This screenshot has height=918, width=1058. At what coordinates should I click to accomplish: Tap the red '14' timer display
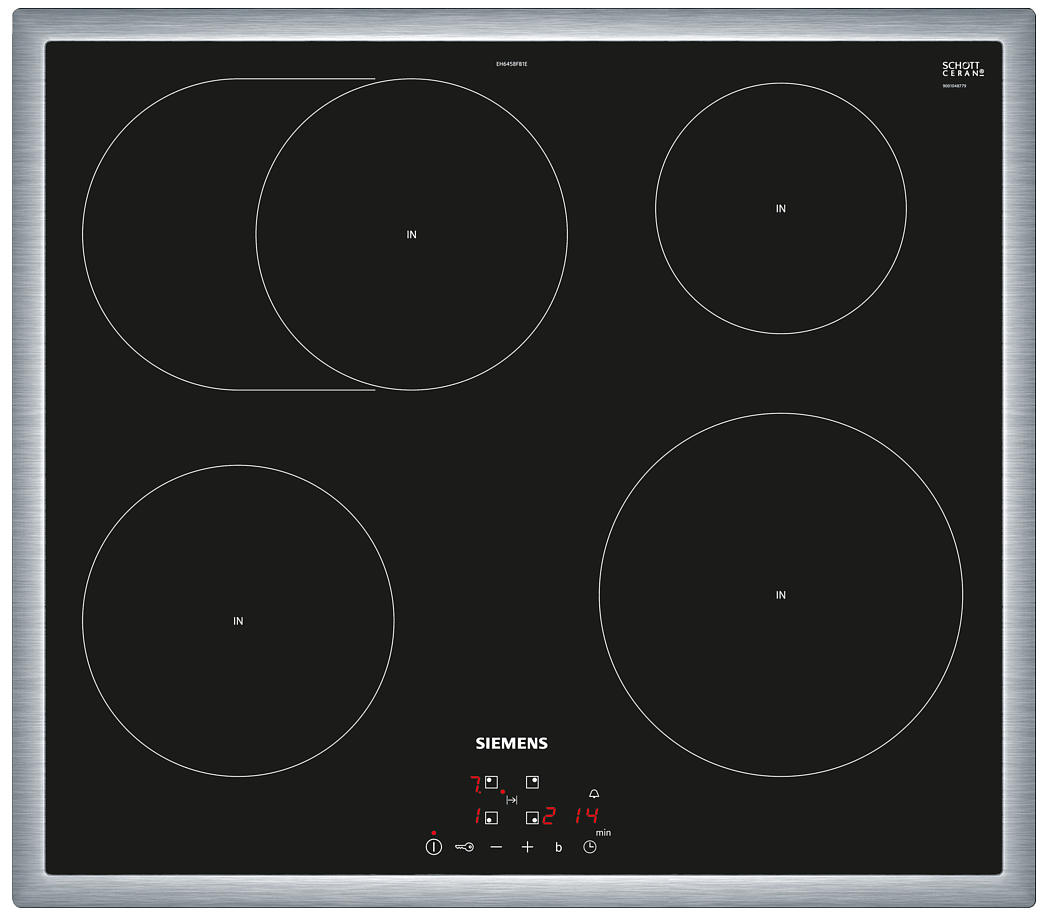[x=586, y=816]
